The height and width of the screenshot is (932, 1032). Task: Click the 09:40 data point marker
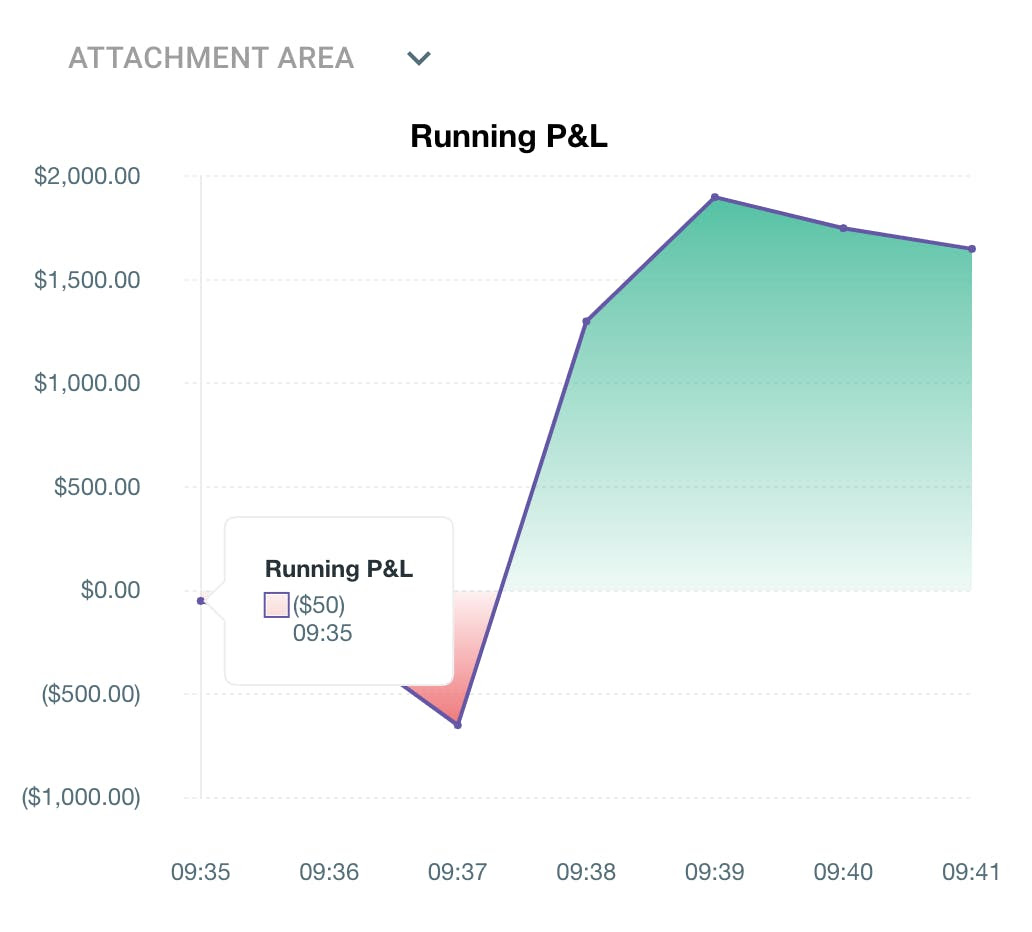pos(844,227)
